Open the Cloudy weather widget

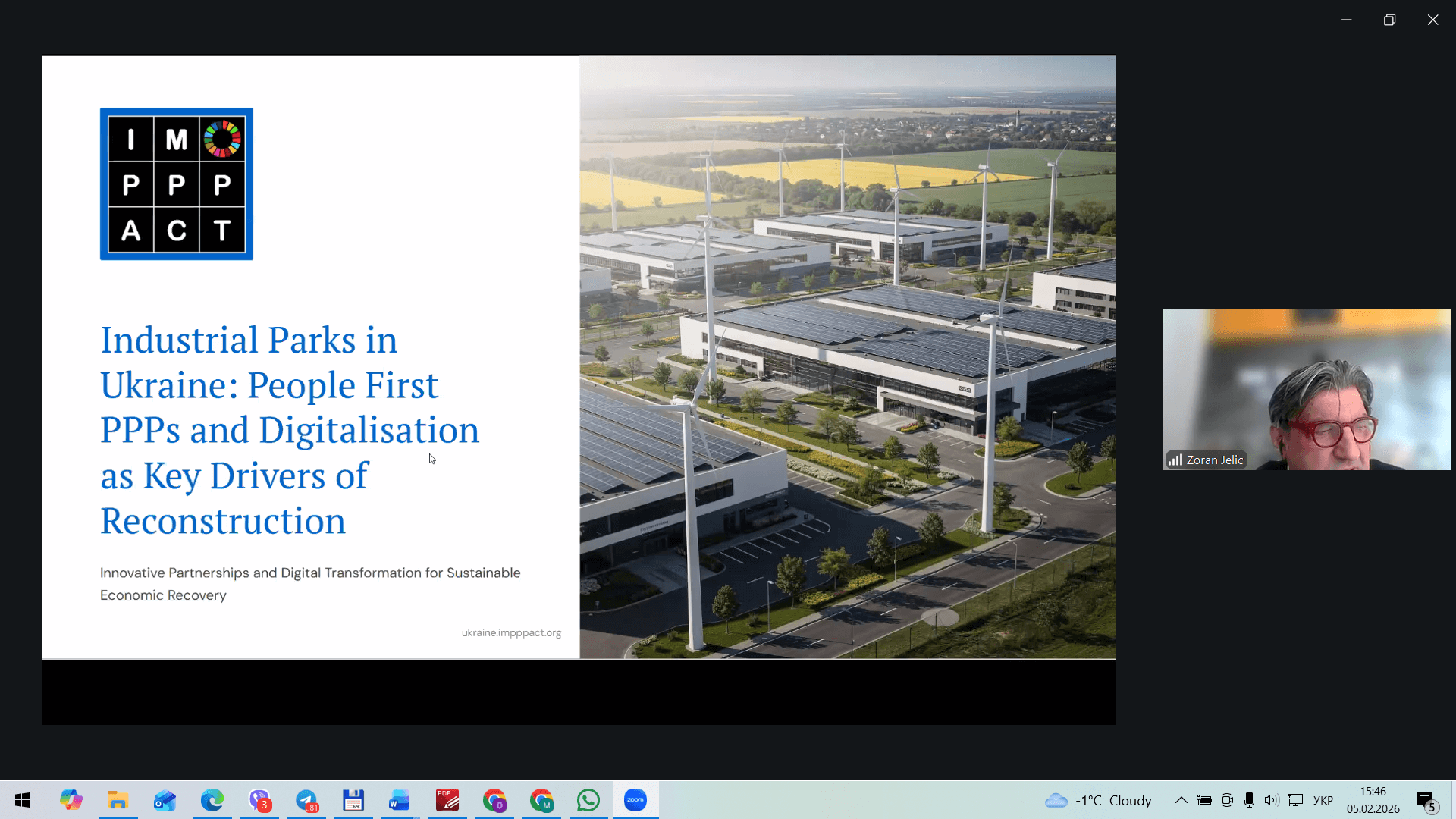(1098, 800)
